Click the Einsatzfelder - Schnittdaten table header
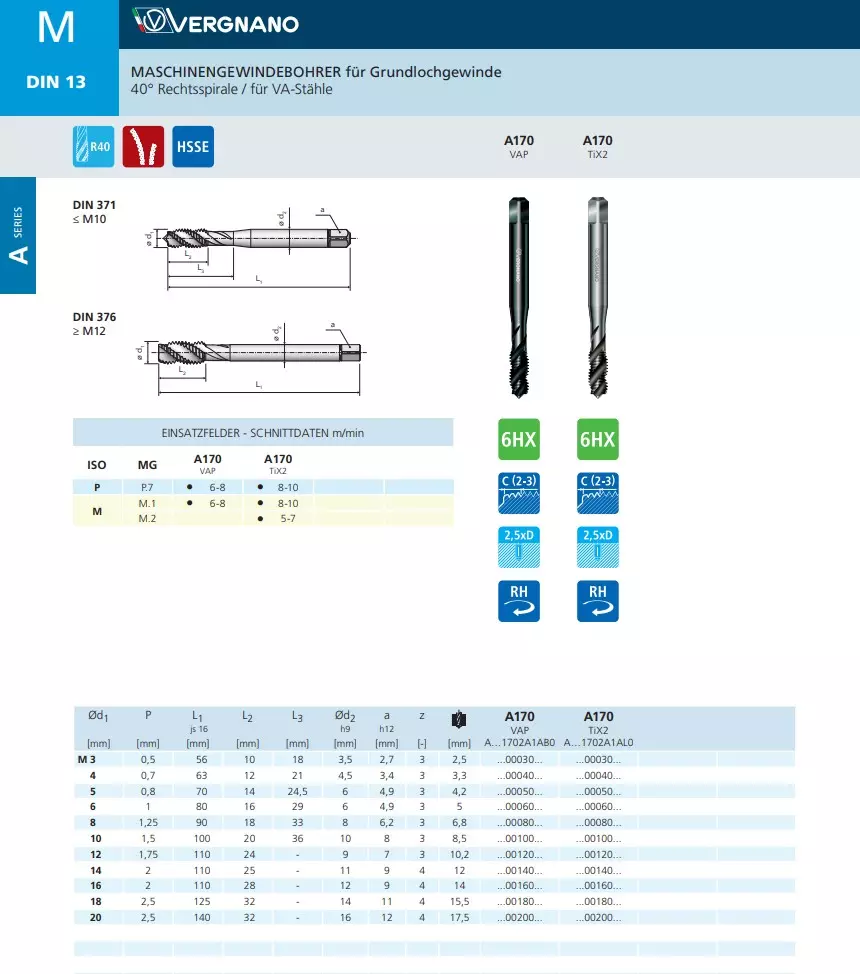Viewport: 860px width, 974px height. click(x=263, y=432)
